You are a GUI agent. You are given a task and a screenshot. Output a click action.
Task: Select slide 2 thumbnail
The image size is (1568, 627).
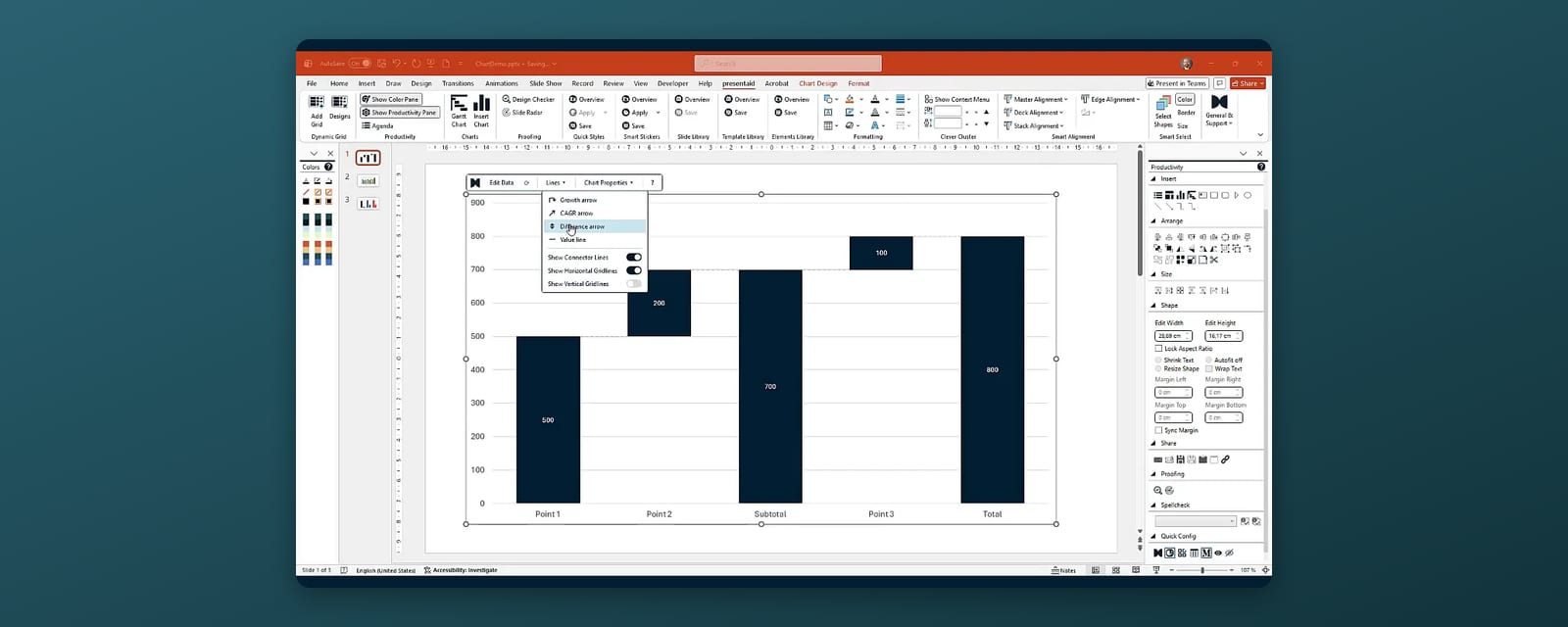coord(367,180)
